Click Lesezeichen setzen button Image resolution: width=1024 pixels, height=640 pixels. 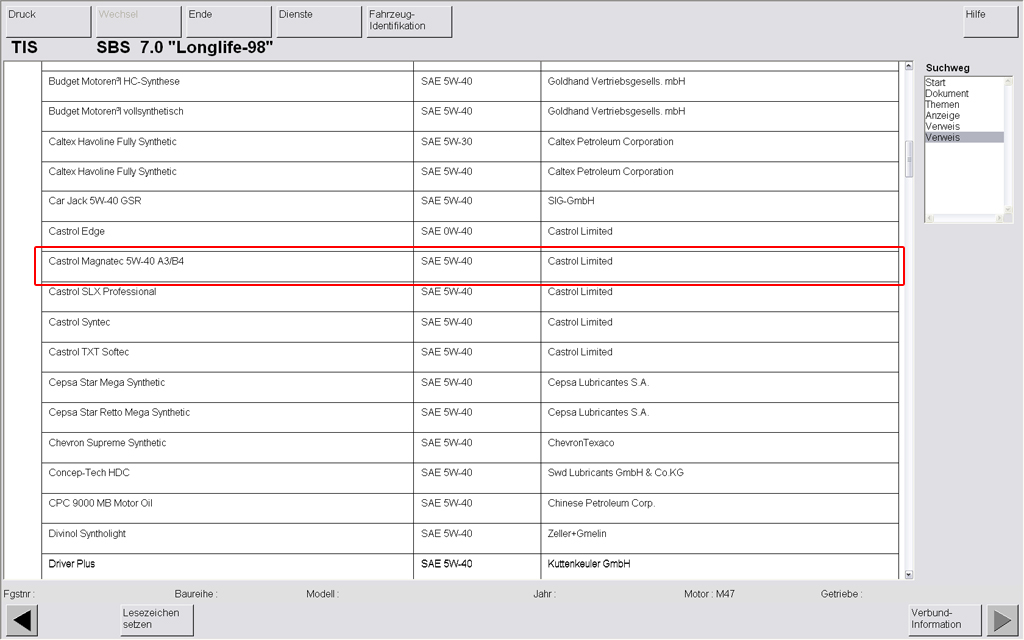157,619
